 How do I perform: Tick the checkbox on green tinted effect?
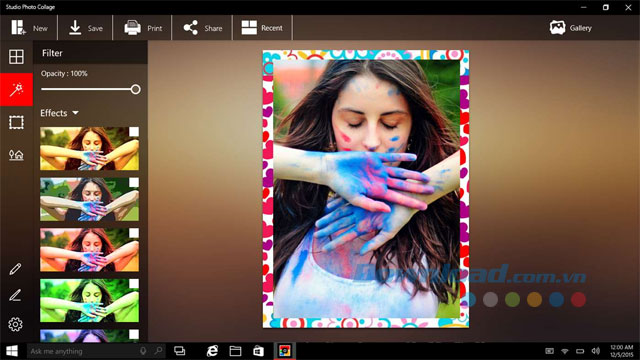point(134,284)
